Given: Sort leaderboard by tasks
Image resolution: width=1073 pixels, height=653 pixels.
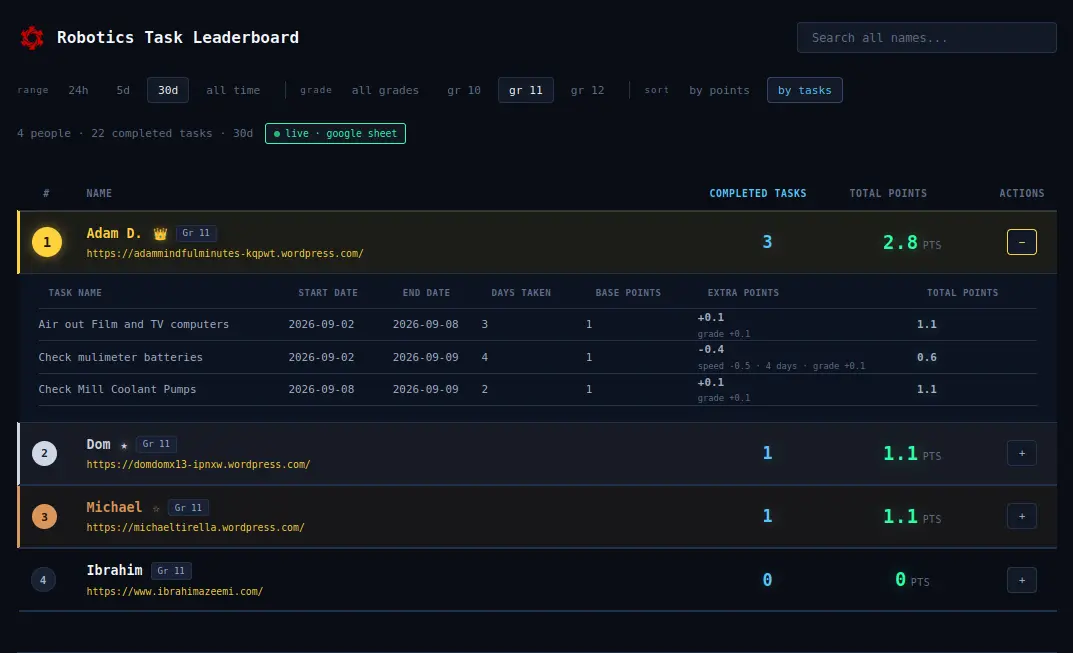Looking at the screenshot, I should pyautogui.click(x=805, y=90).
